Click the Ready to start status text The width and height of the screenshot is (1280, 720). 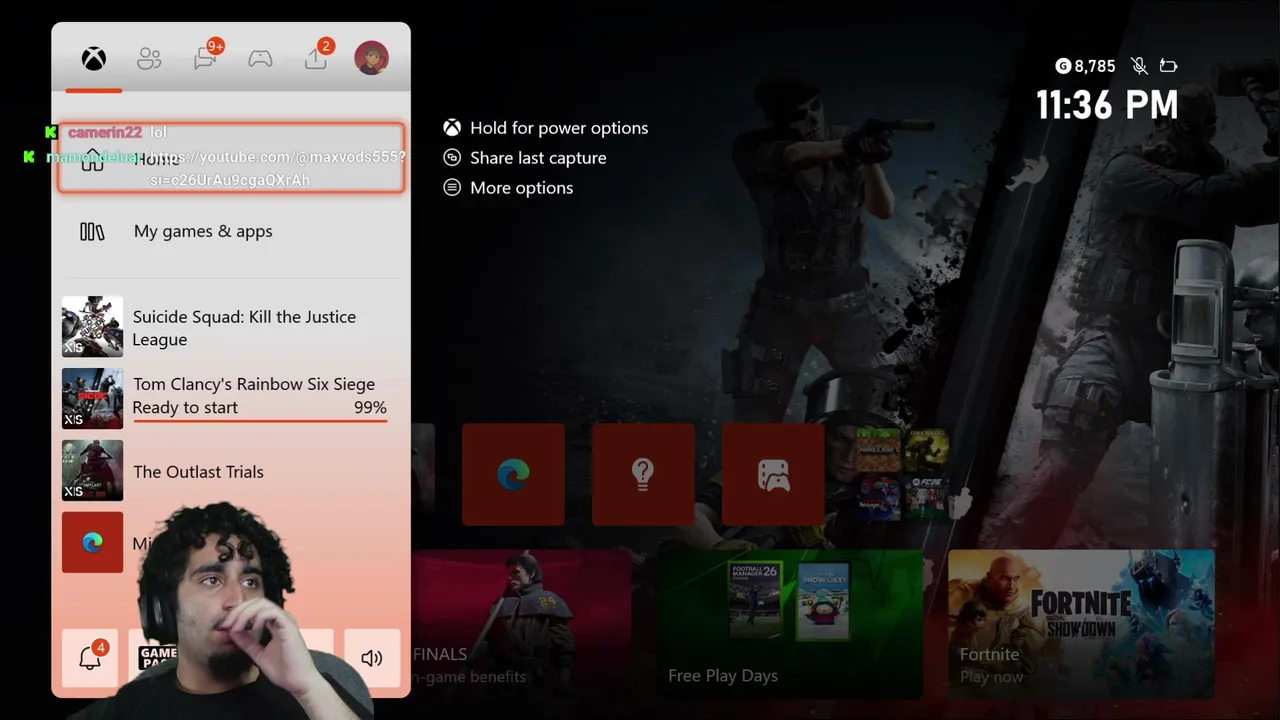coord(185,408)
